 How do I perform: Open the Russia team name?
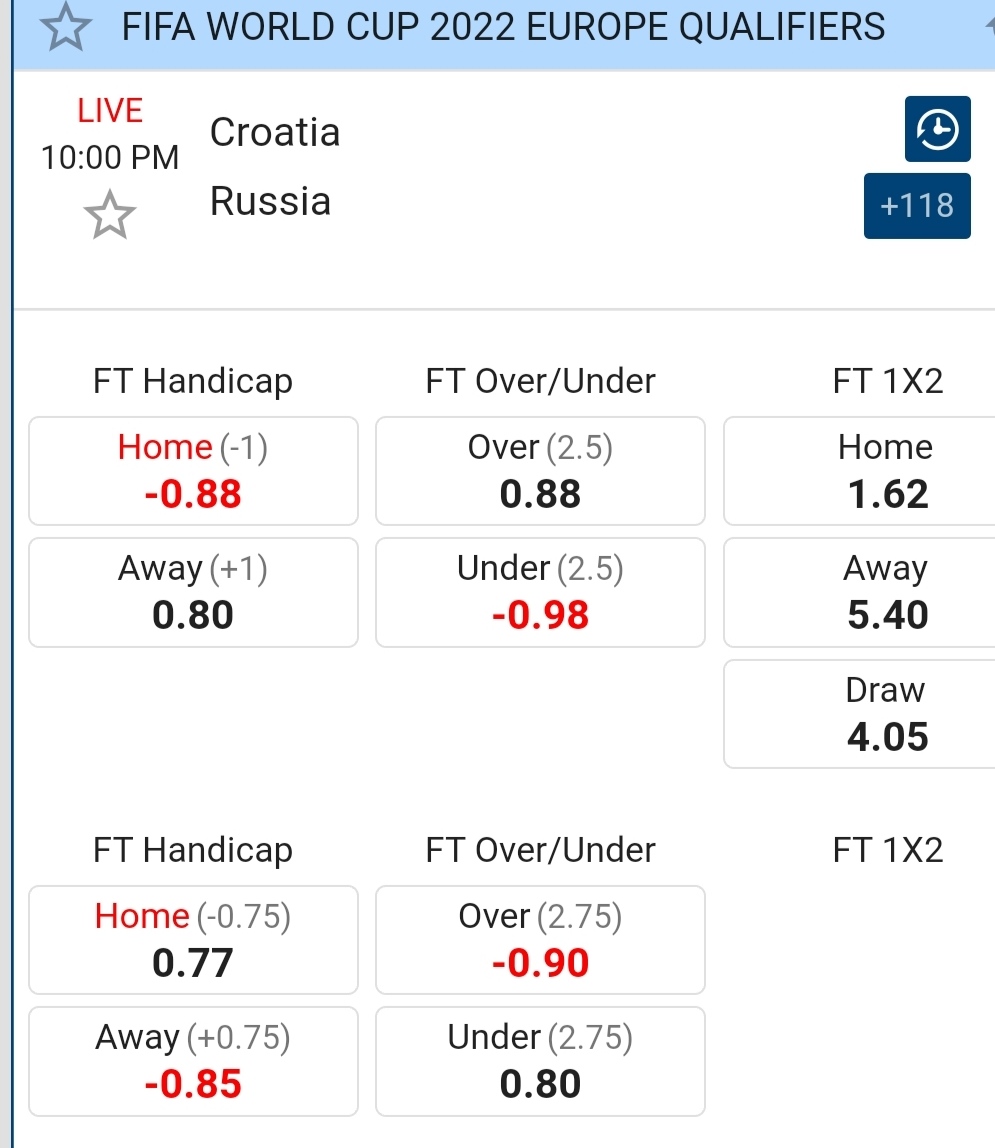(x=270, y=202)
